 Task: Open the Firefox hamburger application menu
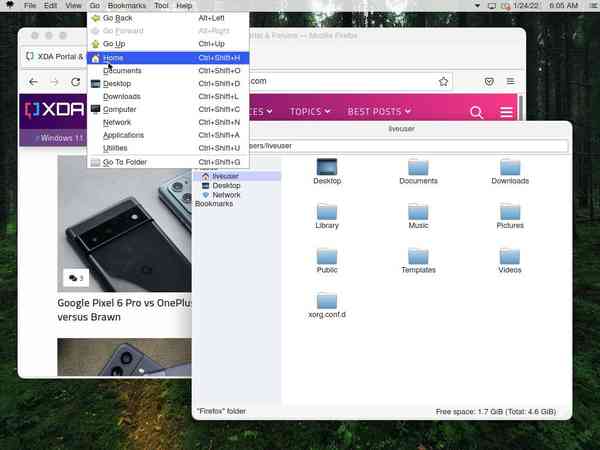pos(510,82)
